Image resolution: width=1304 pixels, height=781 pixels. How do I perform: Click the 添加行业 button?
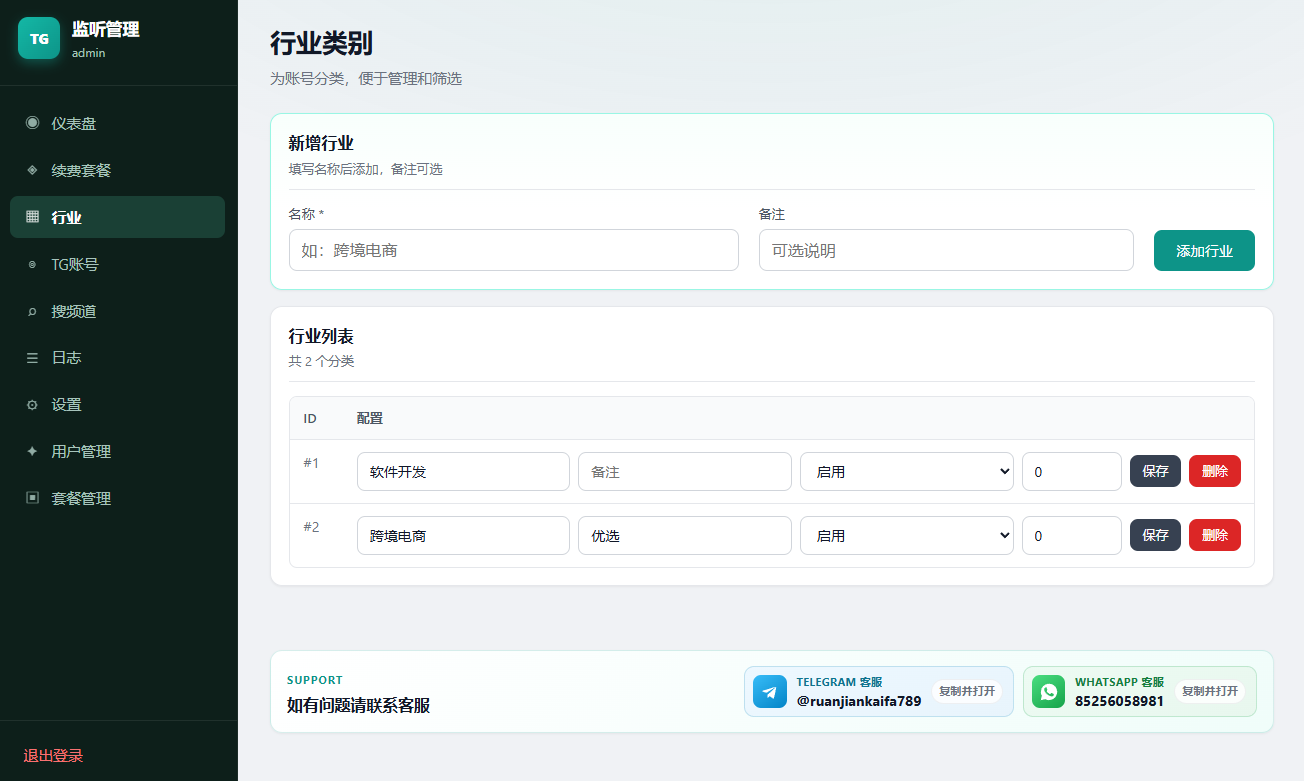1204,251
